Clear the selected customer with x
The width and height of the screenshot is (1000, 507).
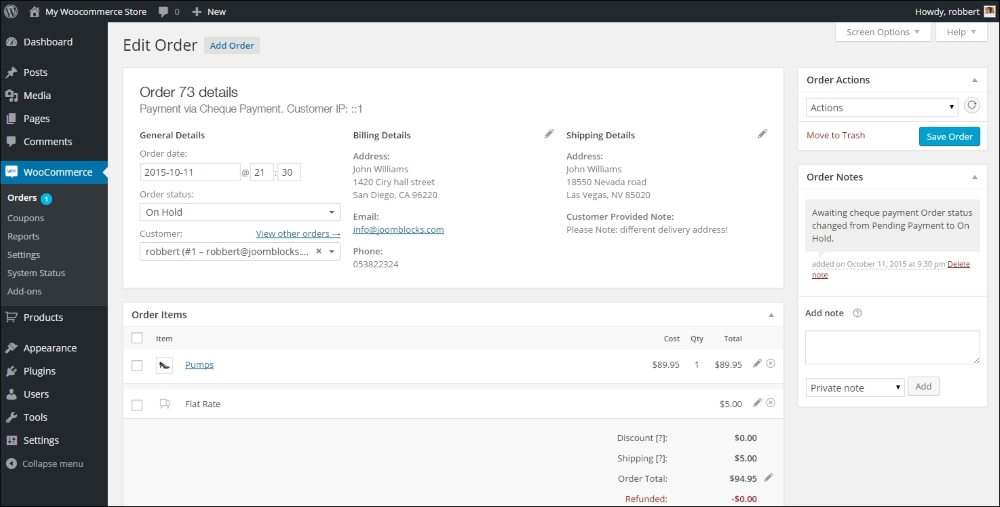319,251
